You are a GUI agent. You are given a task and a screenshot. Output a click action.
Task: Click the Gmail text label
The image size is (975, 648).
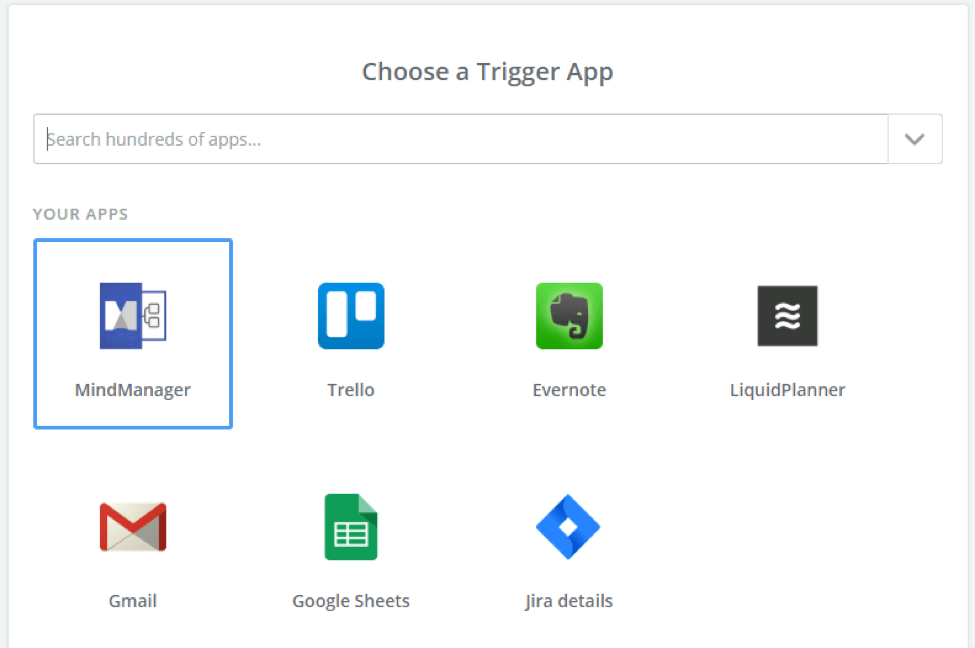133,601
